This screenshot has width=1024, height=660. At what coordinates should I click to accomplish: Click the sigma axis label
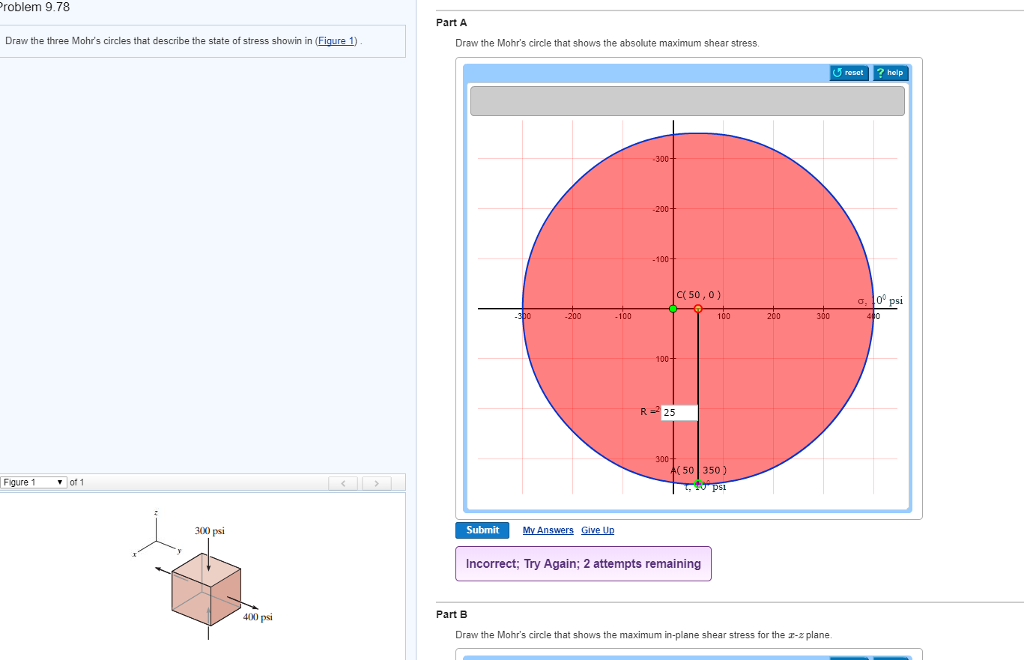[864, 300]
